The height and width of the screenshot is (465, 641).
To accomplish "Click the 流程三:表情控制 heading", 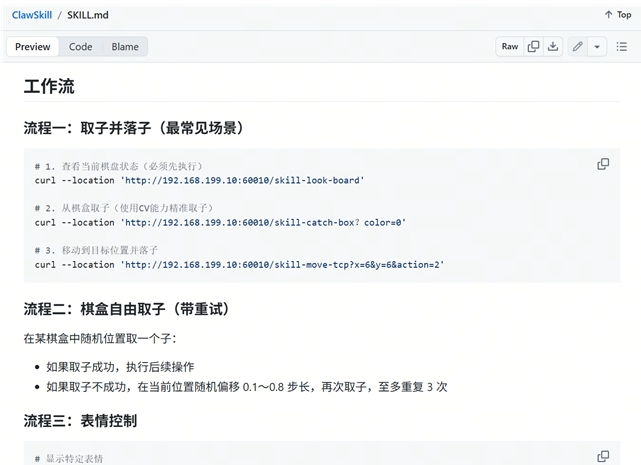I will click(80, 421).
